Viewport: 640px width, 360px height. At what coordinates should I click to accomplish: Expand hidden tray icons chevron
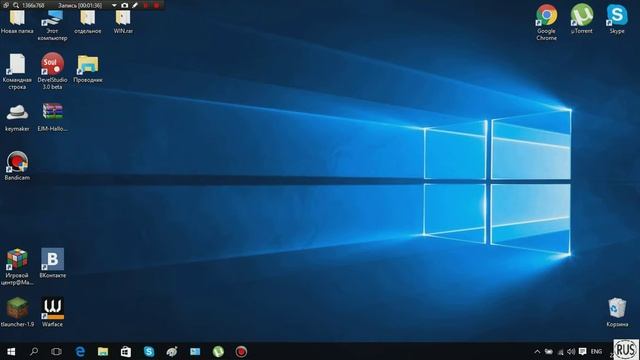537,351
